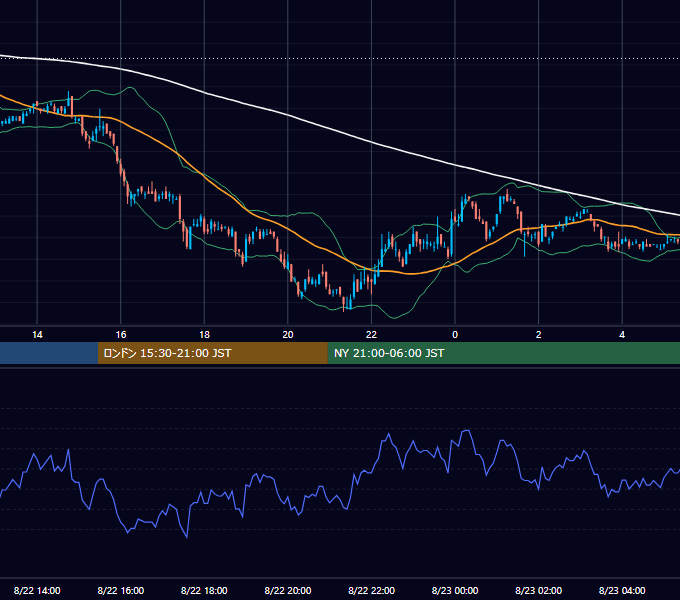Select the 22 hour axis label

(x=371, y=335)
